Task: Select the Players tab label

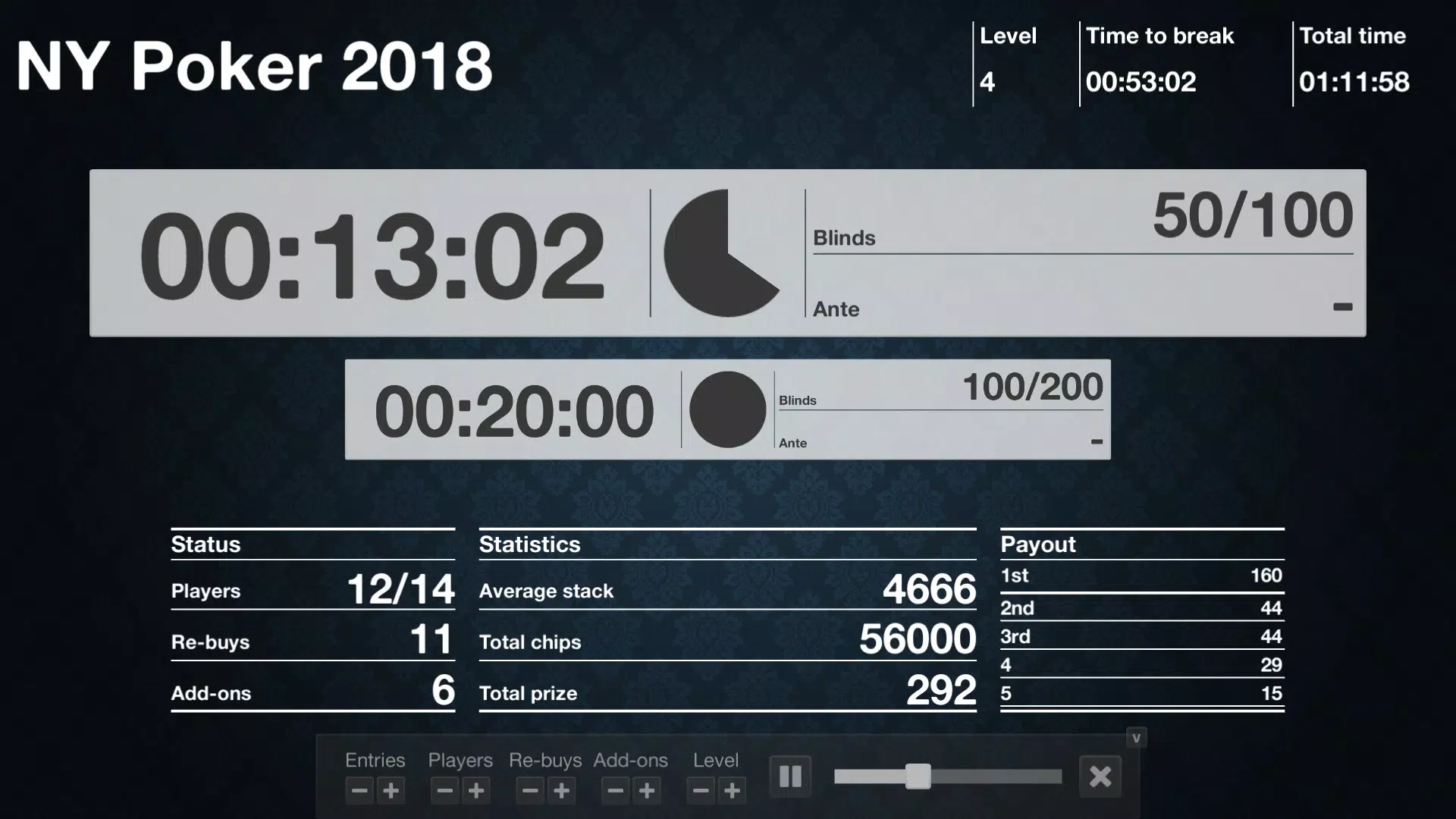Action: 460,760
